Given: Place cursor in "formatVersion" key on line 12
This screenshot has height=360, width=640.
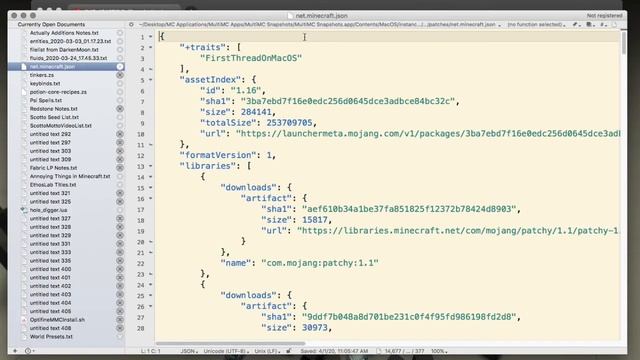Looking at the screenshot, I should [x=218, y=155].
